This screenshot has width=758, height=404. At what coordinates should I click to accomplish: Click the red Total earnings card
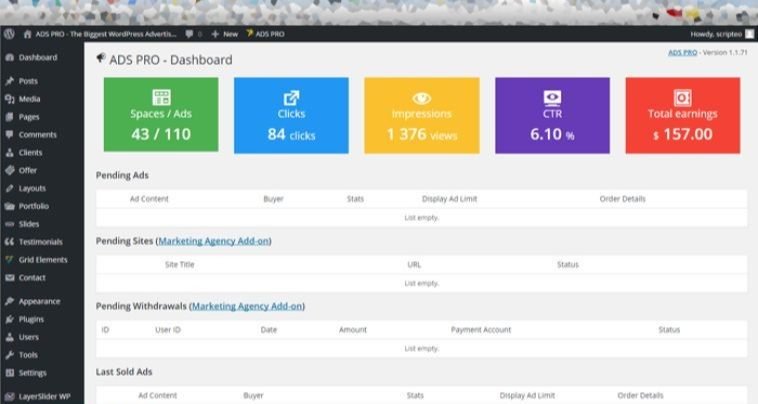683,115
